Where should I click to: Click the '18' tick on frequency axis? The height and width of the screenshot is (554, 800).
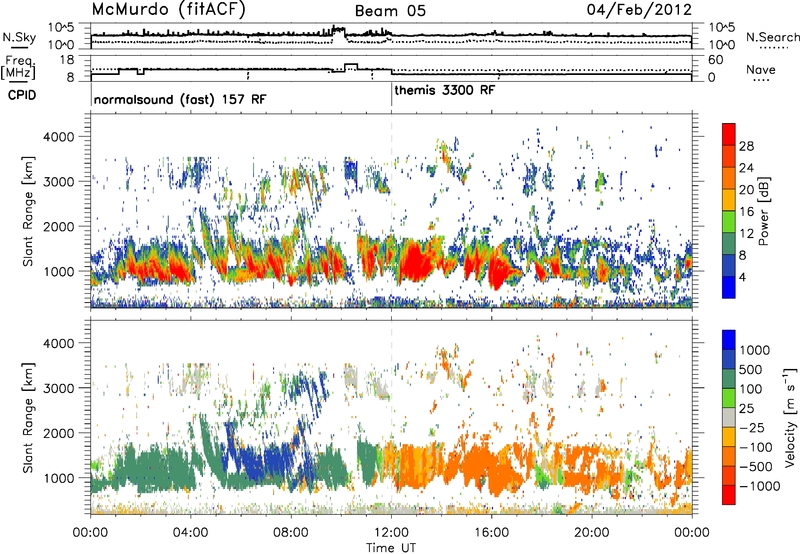pyautogui.click(x=67, y=60)
